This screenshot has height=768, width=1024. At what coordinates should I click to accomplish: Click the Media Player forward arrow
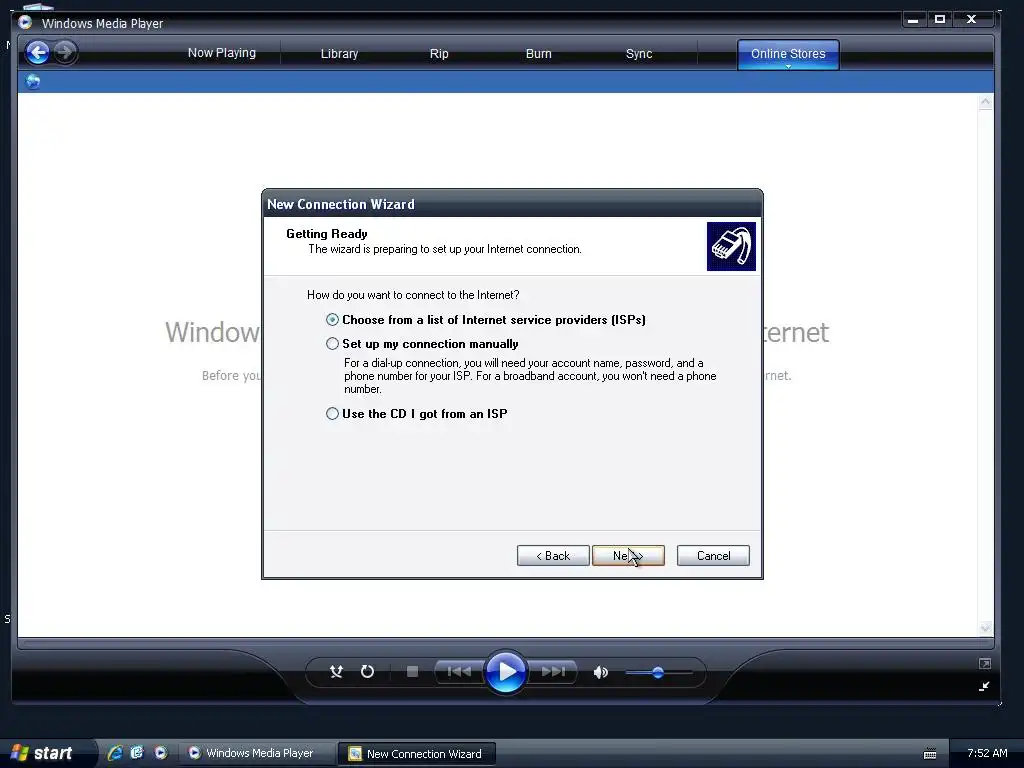pyautogui.click(x=64, y=52)
